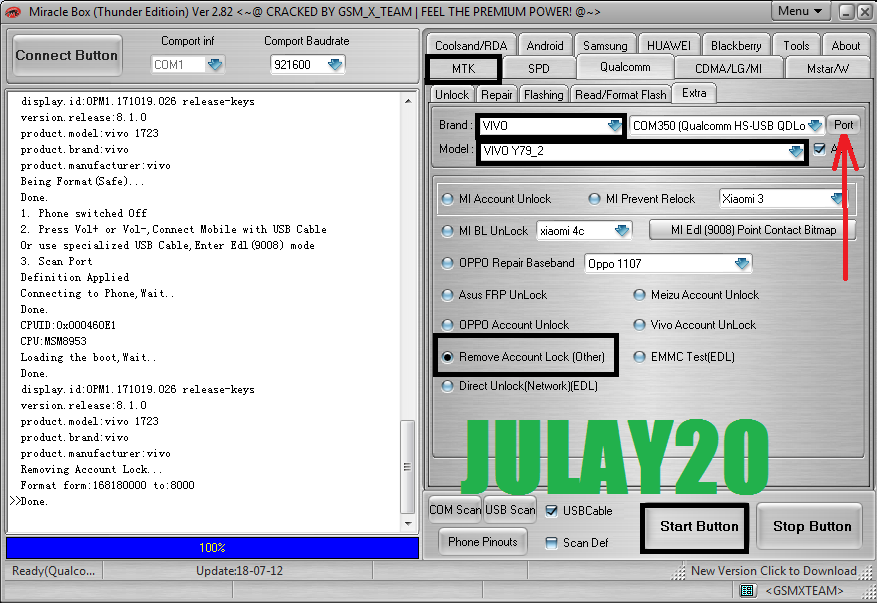Click the Connect Button
This screenshot has height=604, width=877.
tap(67, 55)
